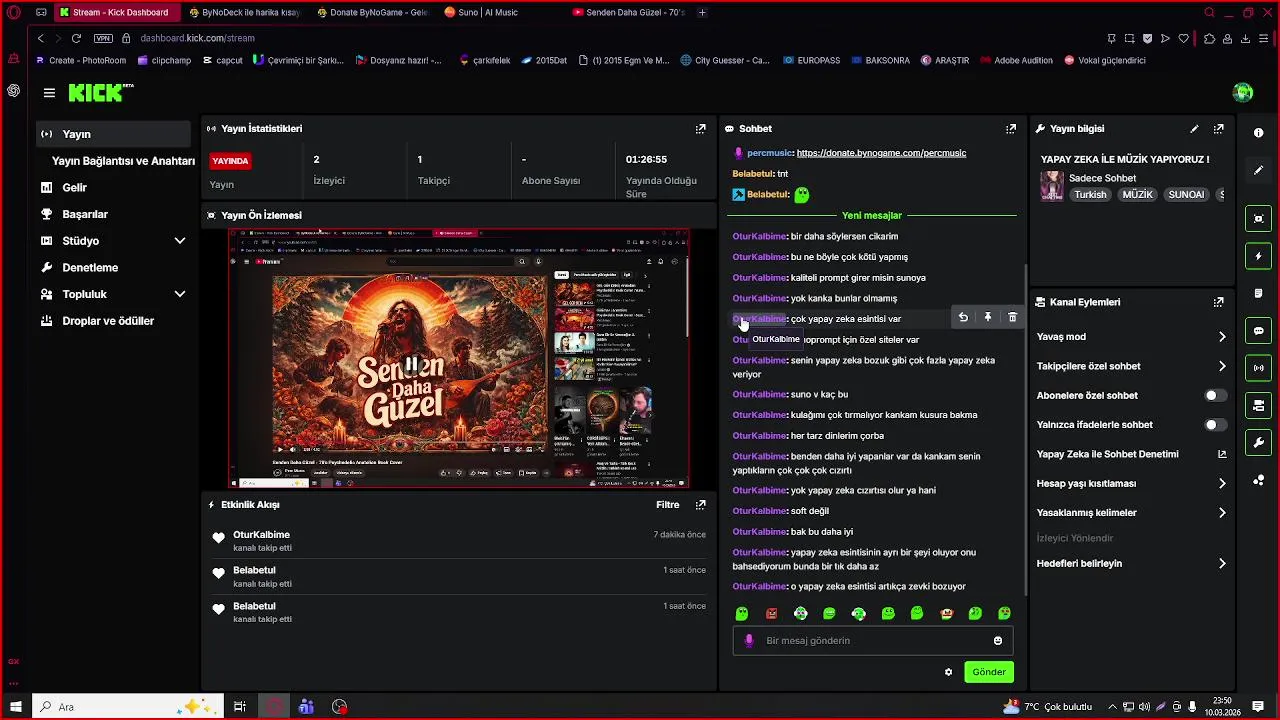Toggle Abonelere özel sohbet switch
The width and height of the screenshot is (1280, 720).
click(1215, 395)
